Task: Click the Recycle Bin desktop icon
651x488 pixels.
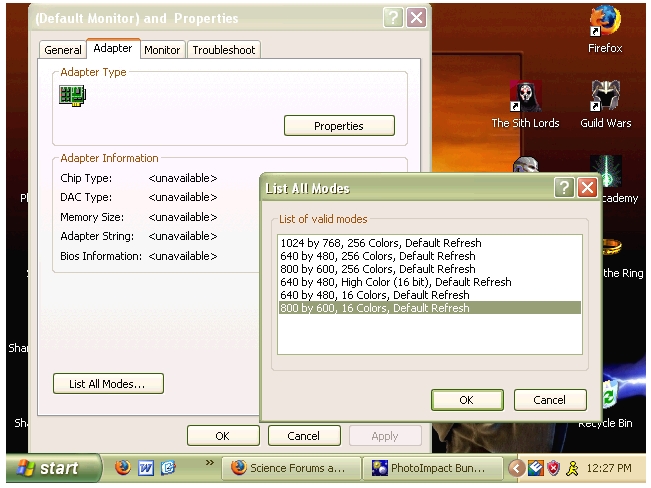Action: tap(607, 400)
